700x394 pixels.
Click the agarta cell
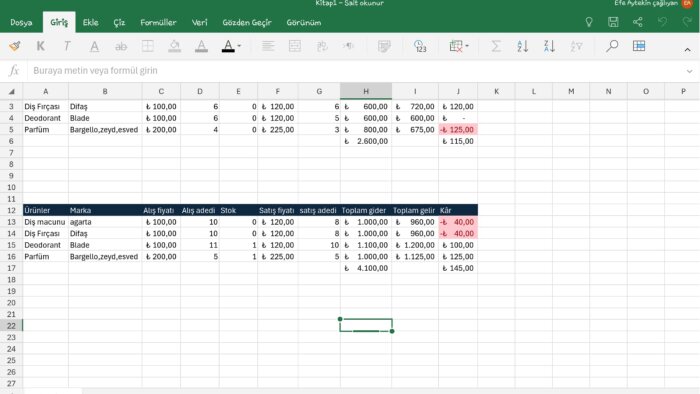105,222
